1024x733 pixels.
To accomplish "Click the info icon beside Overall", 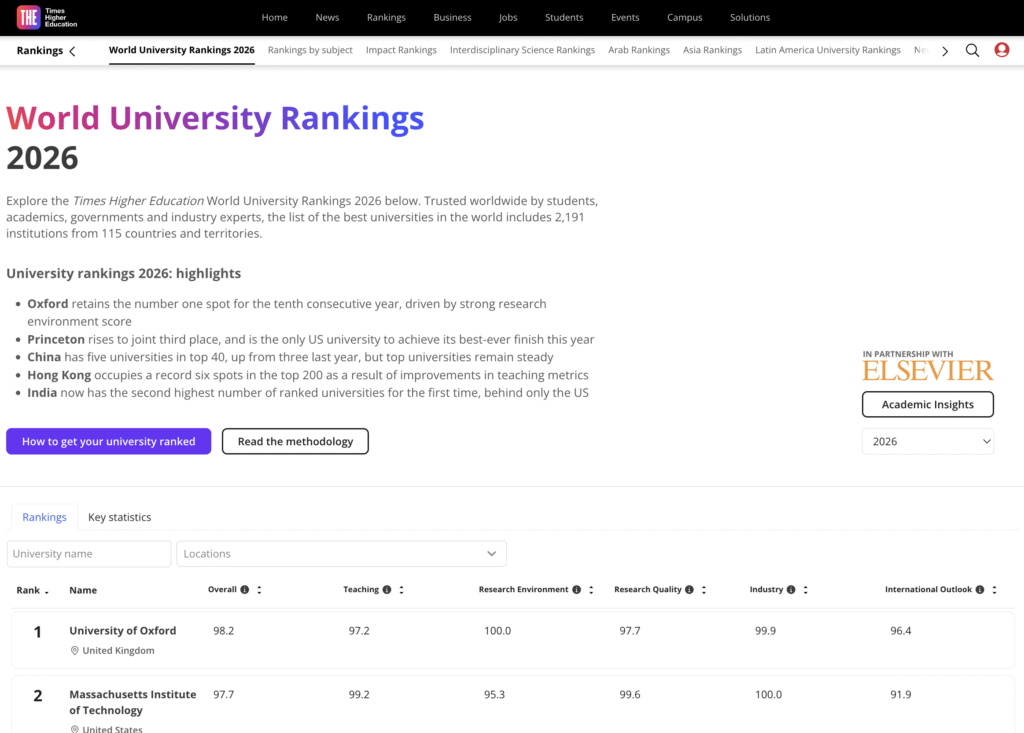I will (245, 590).
